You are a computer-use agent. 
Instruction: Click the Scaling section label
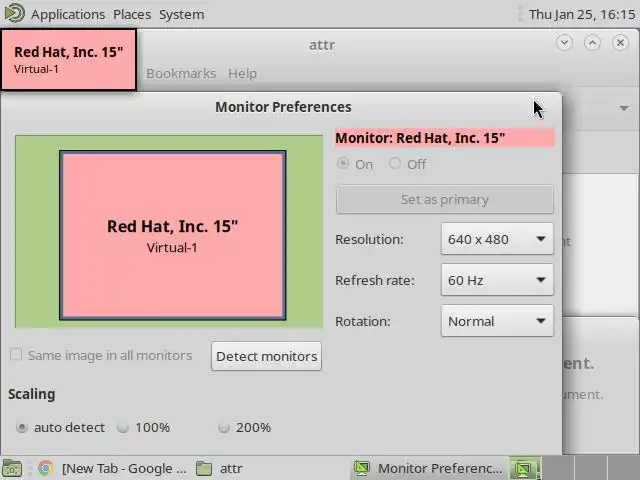pyautogui.click(x=32, y=394)
